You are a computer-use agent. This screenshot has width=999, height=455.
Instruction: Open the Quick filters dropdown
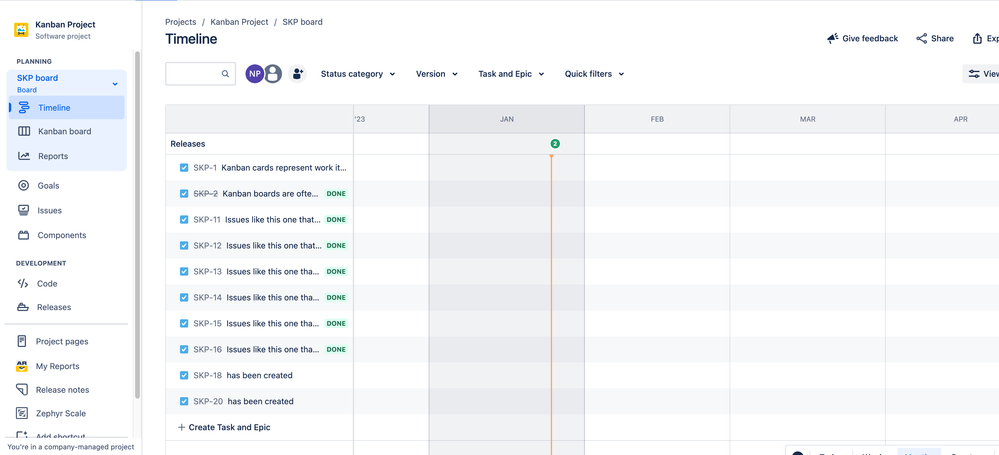pyautogui.click(x=594, y=74)
